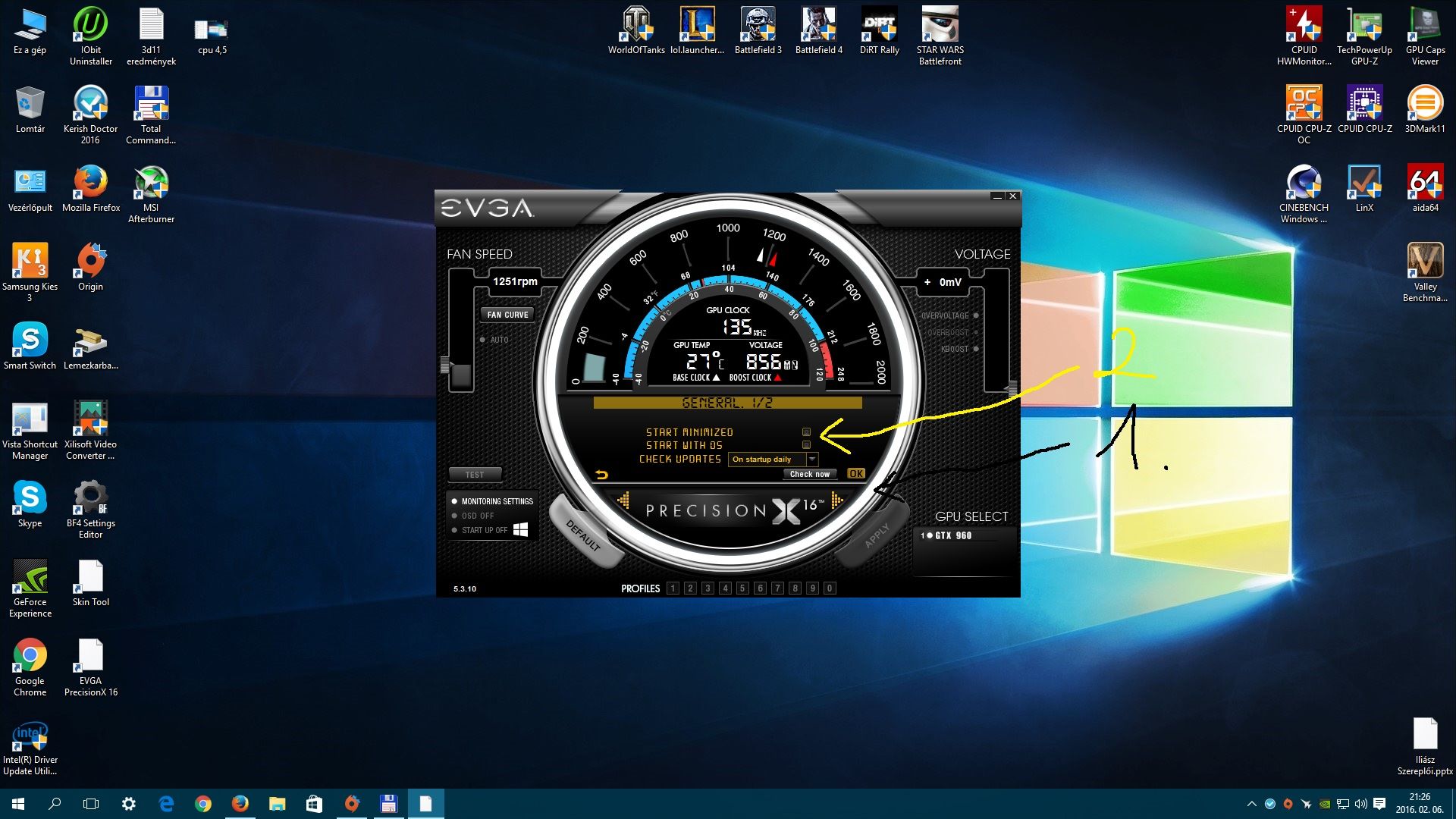Click right arrow beside Precision X logo

[837, 500]
